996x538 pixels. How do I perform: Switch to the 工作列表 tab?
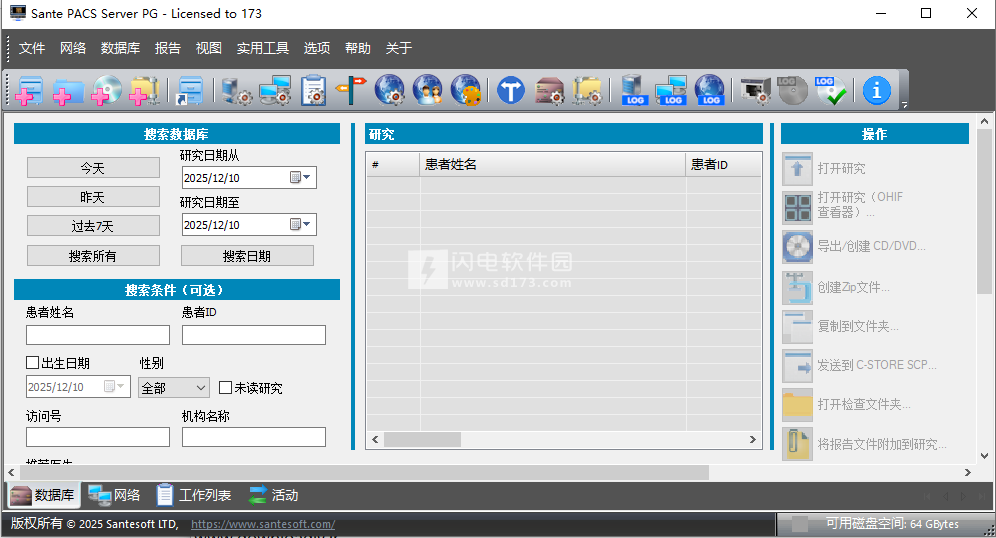pos(194,495)
